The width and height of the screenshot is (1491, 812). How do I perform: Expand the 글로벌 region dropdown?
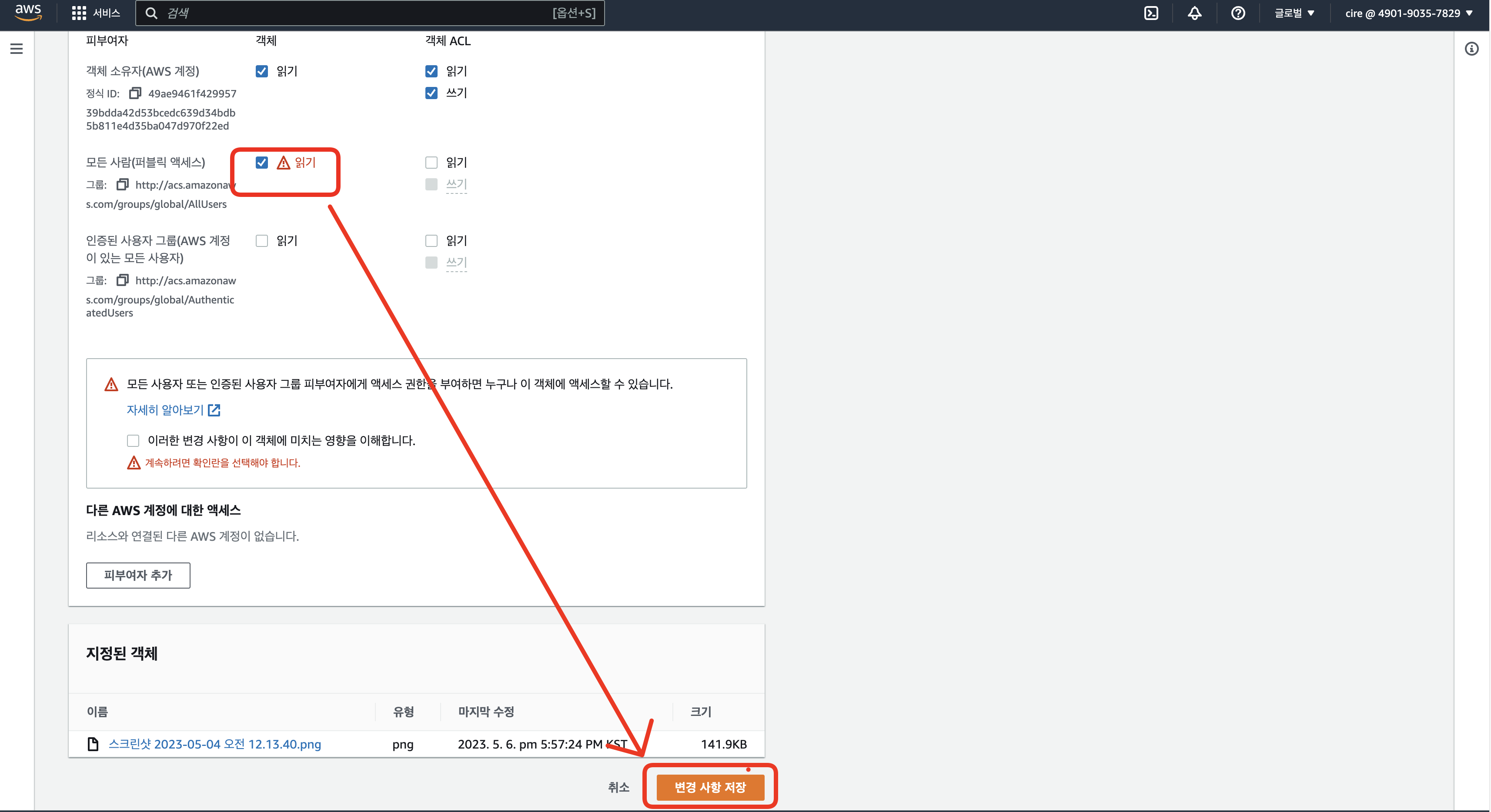tap(1294, 13)
